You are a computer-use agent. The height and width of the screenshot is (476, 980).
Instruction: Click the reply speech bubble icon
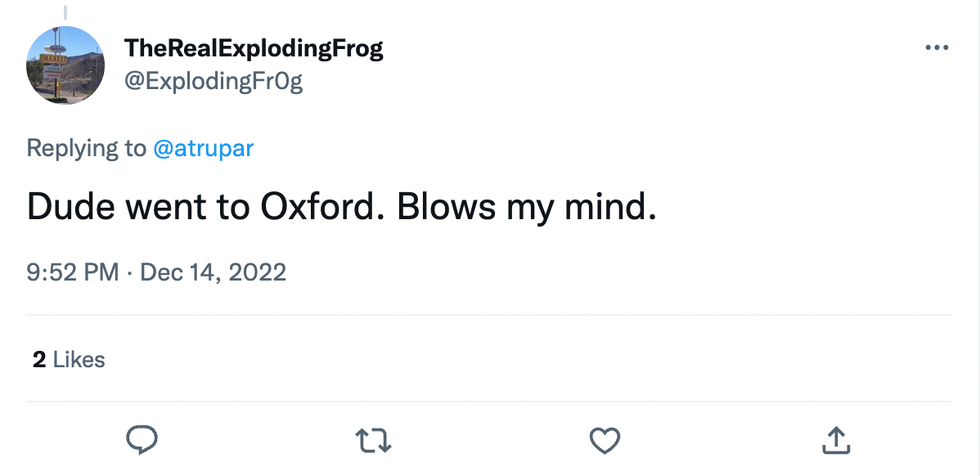point(142,439)
